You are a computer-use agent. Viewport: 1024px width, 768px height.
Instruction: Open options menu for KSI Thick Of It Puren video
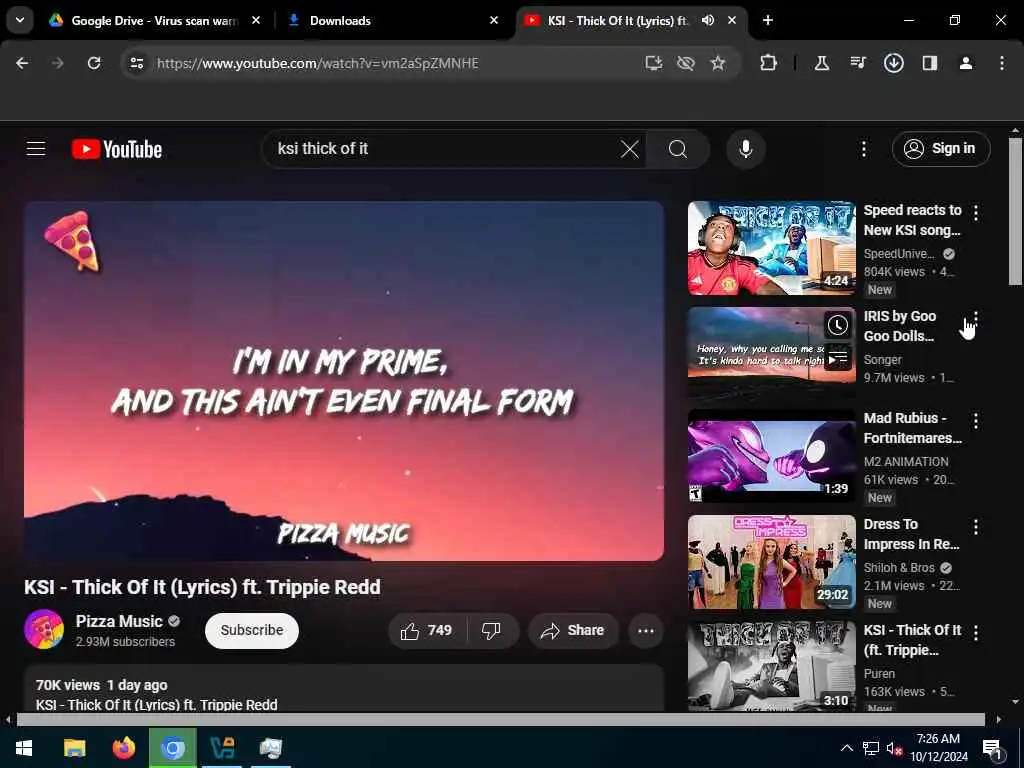tap(976, 632)
